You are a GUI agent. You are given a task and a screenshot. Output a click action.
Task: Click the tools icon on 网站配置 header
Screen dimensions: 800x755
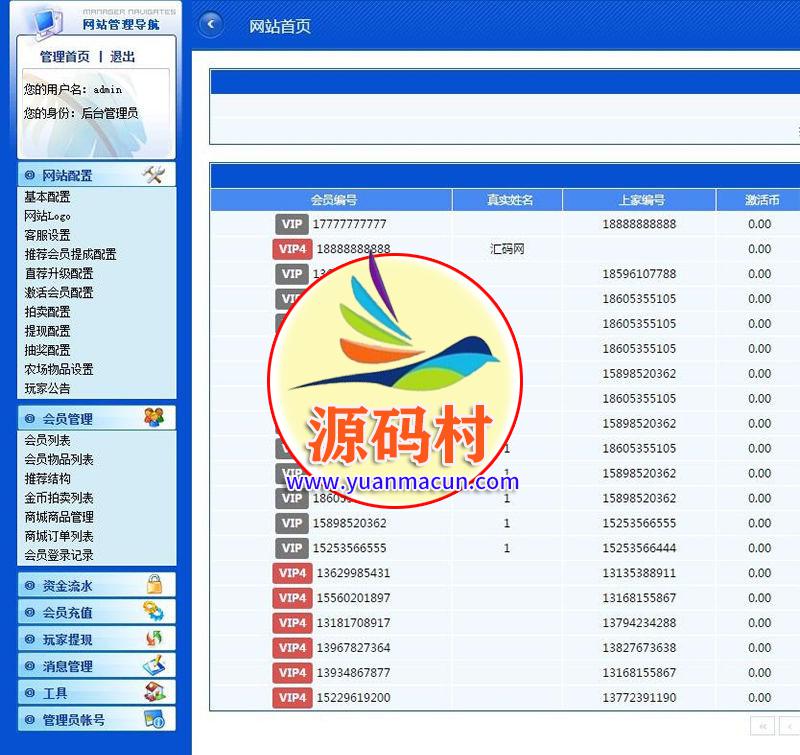click(153, 175)
